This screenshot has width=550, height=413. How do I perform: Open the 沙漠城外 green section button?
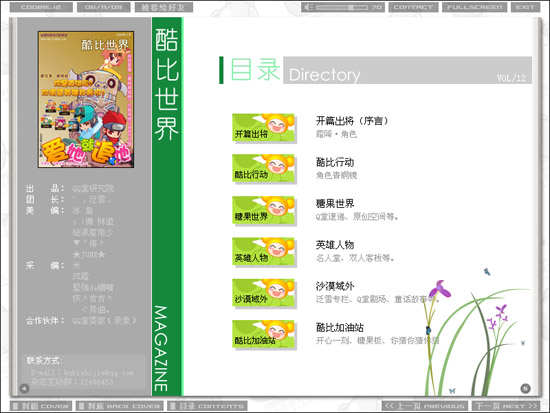pyautogui.click(x=263, y=293)
